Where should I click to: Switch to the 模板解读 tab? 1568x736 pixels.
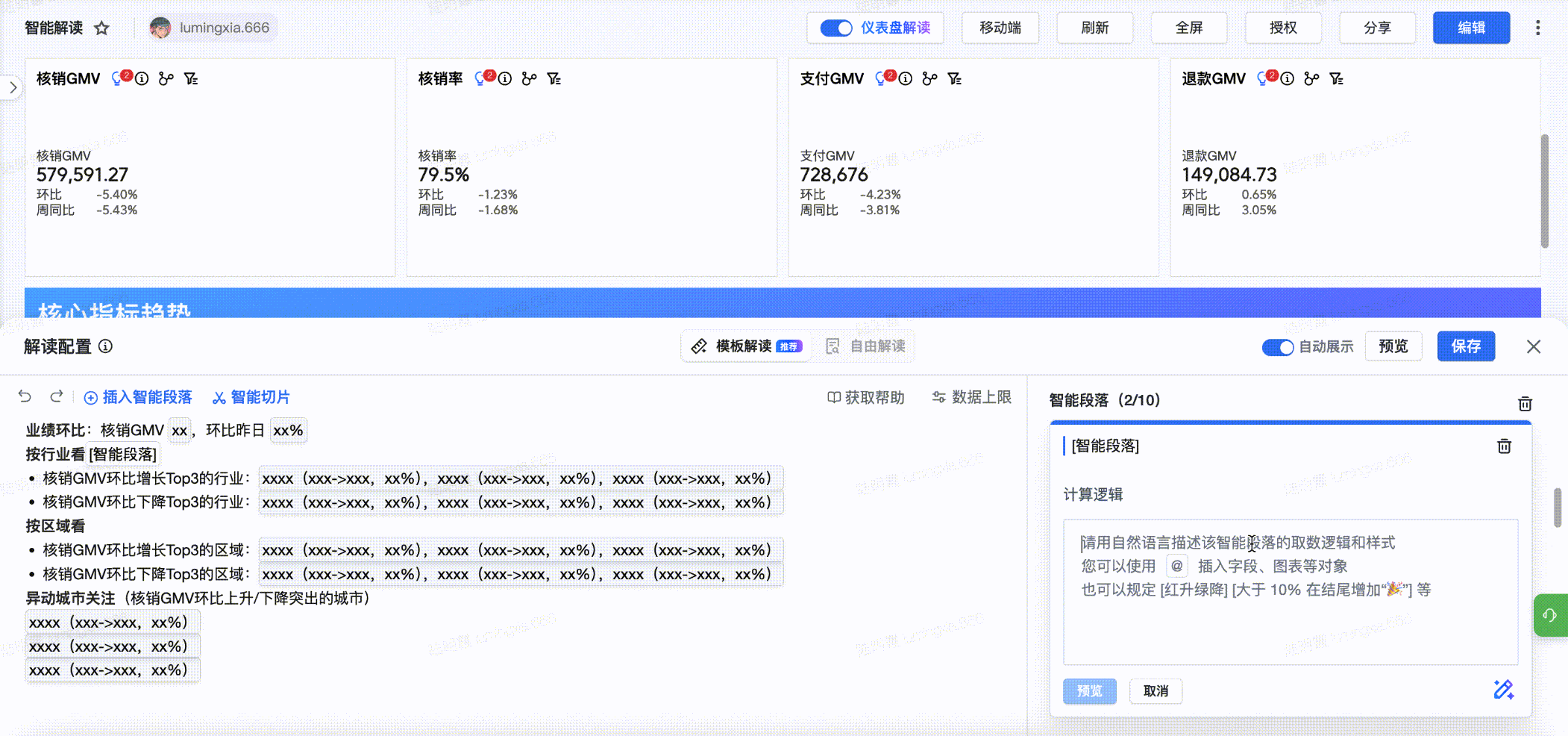coord(746,346)
